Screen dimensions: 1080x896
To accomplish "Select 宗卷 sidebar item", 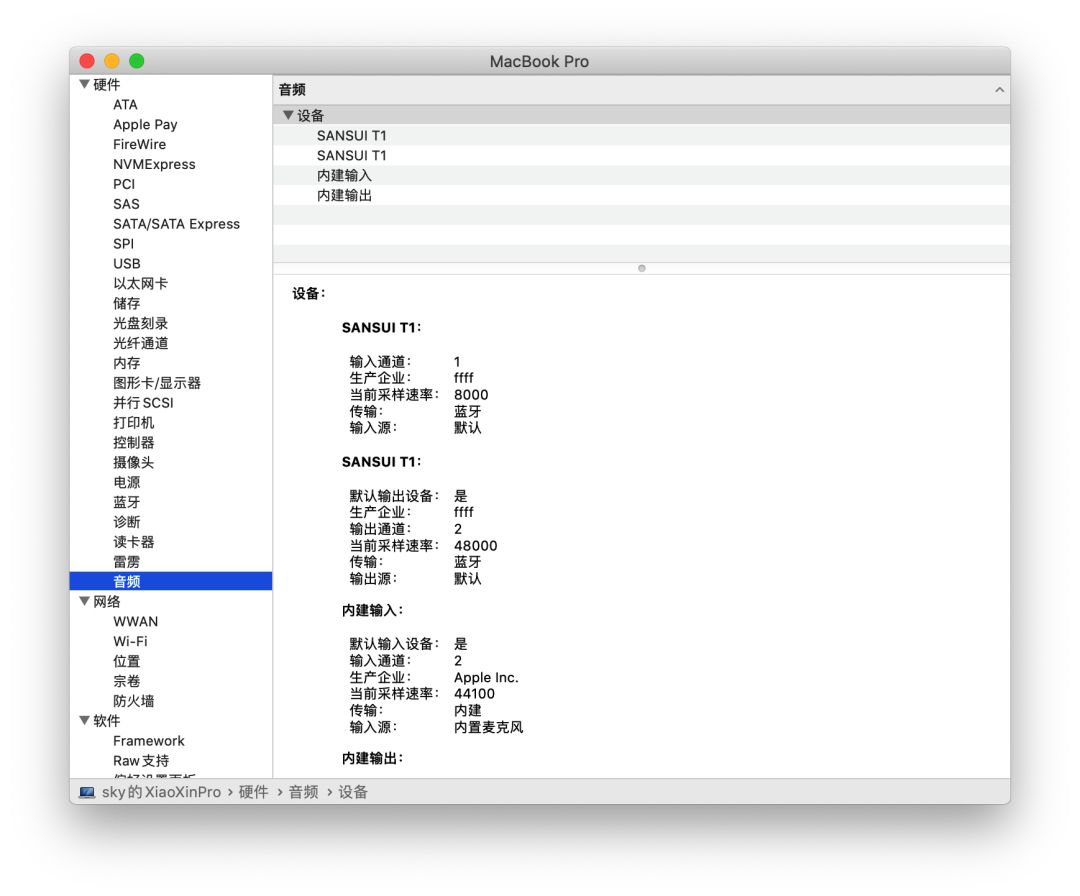I will pos(127,682).
